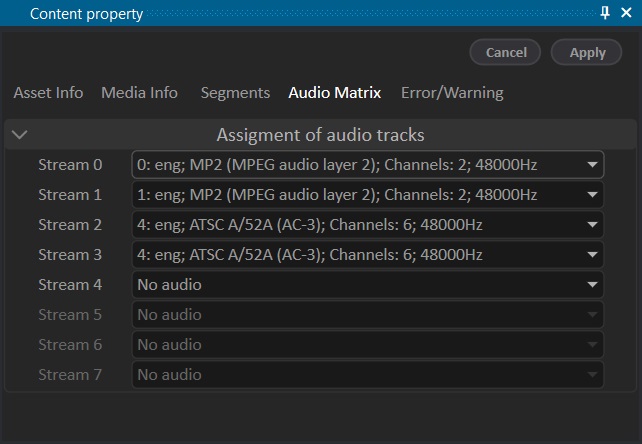
Task: Click the Stream 2 label
Action: pos(70,224)
